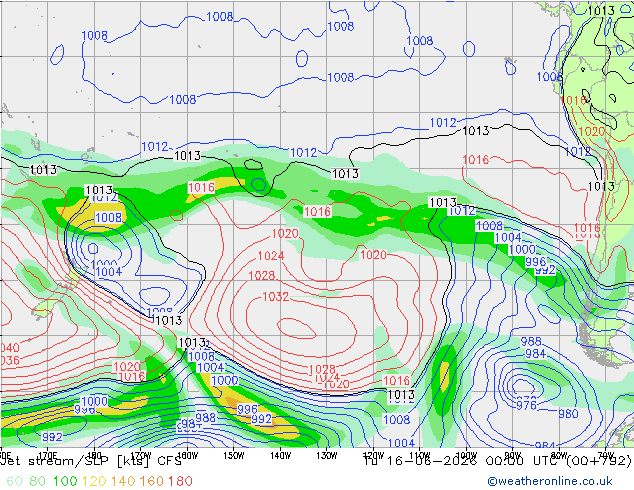This screenshot has width=634, height=490.
Task: Click the 1036 isobar label at left edge
Action: point(10,360)
